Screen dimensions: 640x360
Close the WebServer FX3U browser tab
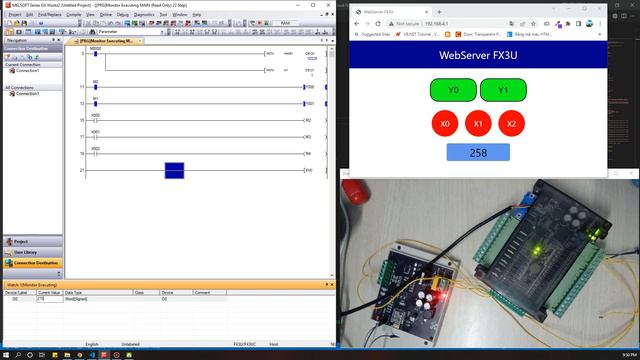[x=427, y=12]
